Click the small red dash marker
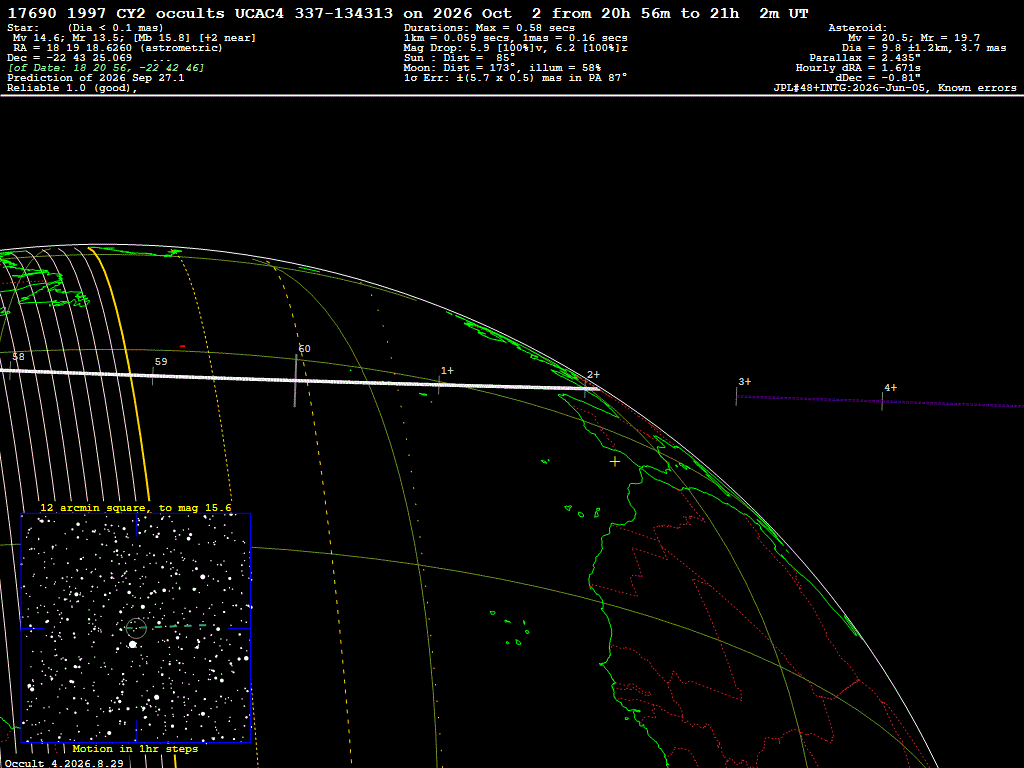 (x=182, y=346)
